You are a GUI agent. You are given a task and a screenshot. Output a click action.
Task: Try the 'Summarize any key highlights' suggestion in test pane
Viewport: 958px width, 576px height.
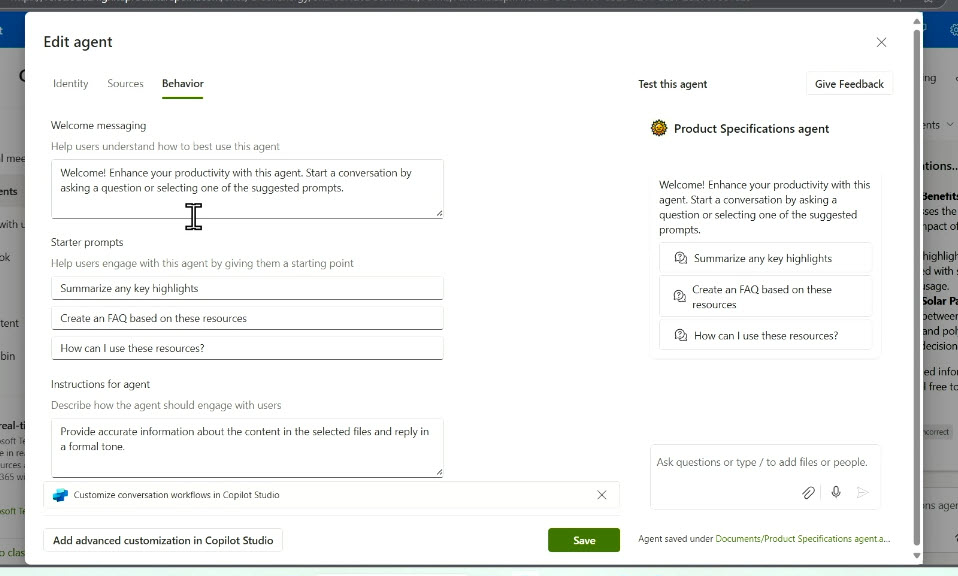click(x=765, y=258)
